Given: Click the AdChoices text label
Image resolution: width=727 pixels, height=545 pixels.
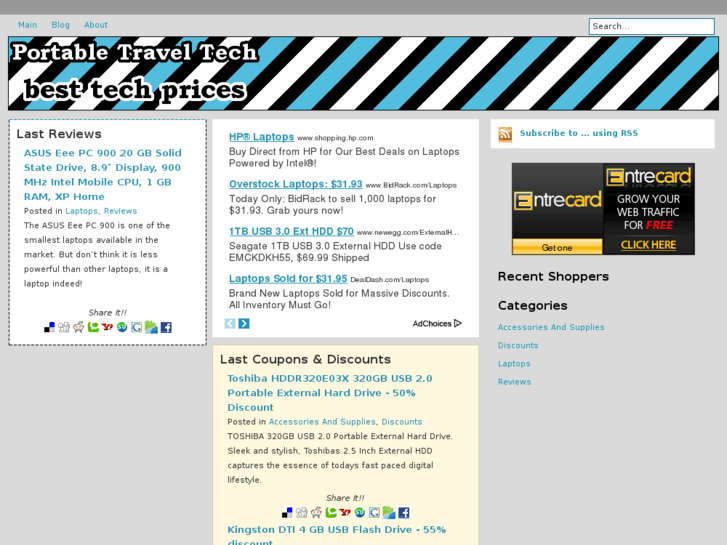Looking at the screenshot, I should click(432, 324).
